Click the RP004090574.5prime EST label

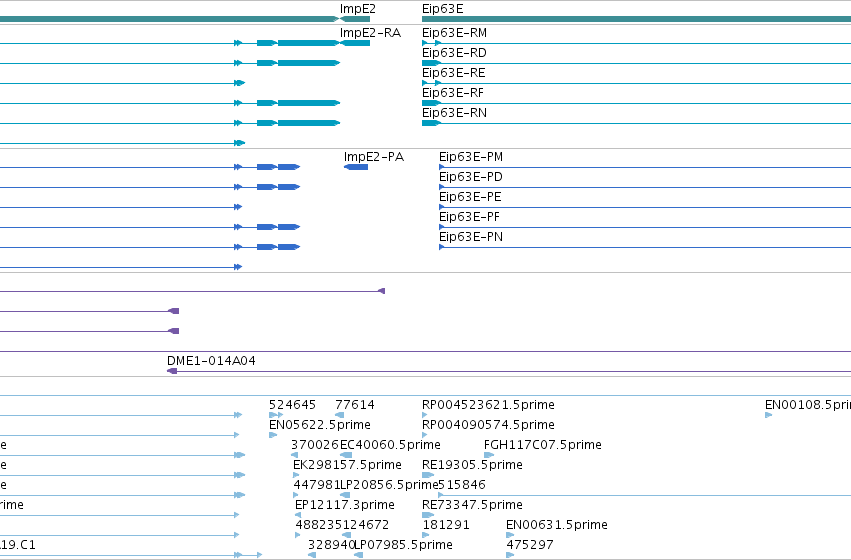coord(488,425)
